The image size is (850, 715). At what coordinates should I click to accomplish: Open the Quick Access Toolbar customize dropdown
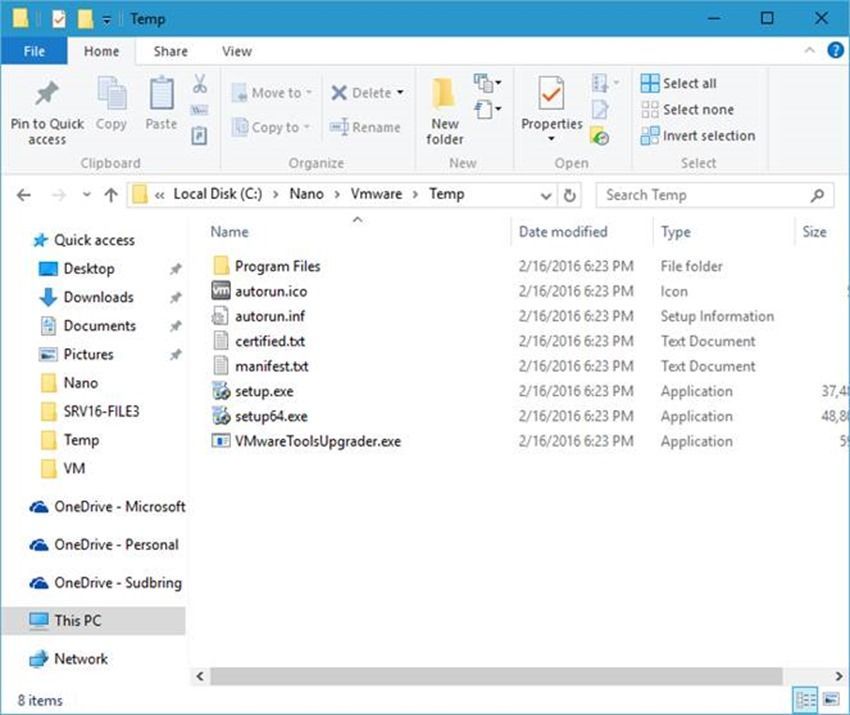(107, 20)
